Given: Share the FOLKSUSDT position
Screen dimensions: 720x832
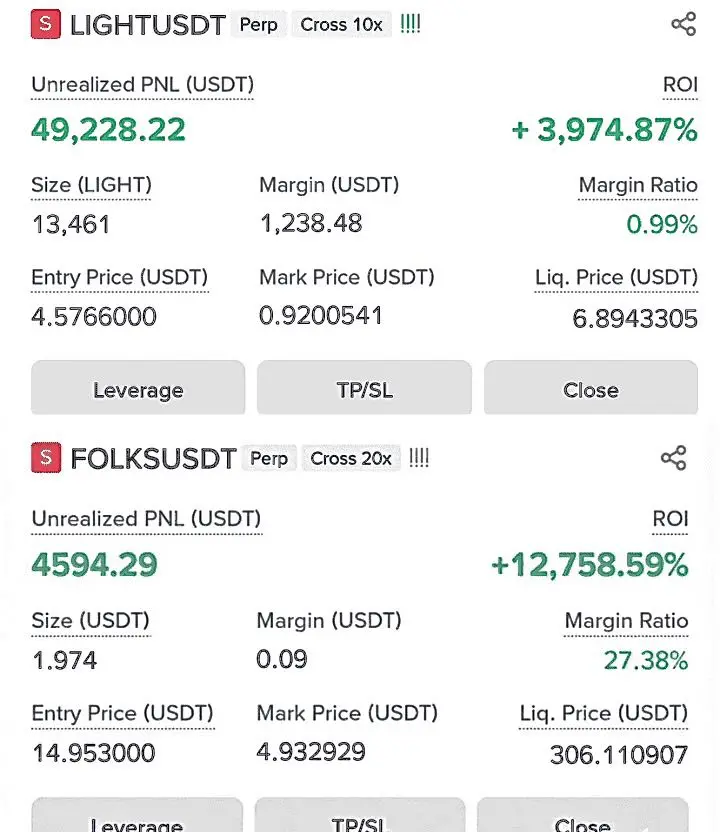Looking at the screenshot, I should coord(674,458).
